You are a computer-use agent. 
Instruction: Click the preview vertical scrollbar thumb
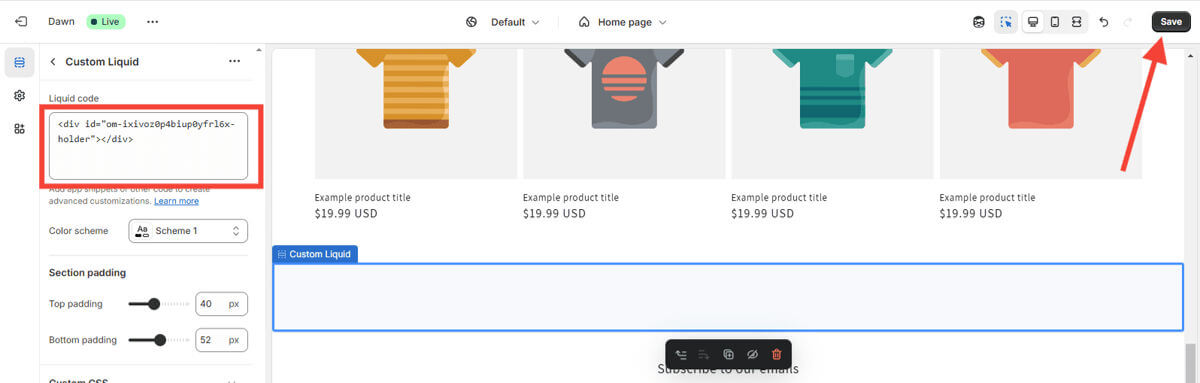[1191, 362]
